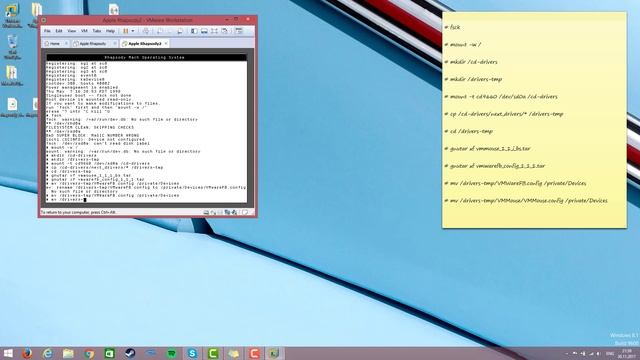Click the Manage Snapshots toolbar icon

(180, 31)
